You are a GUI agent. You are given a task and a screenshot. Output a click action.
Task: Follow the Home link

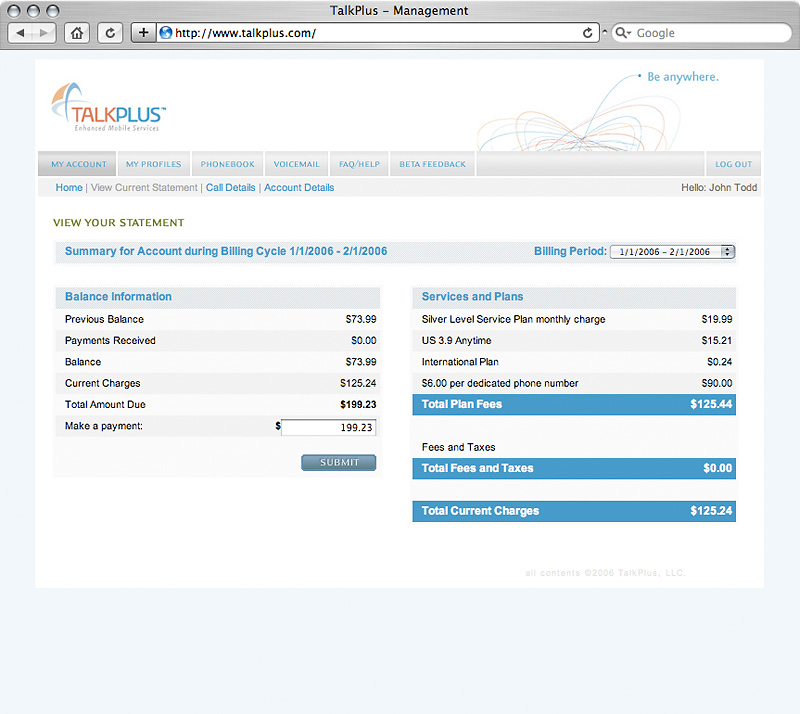click(69, 187)
